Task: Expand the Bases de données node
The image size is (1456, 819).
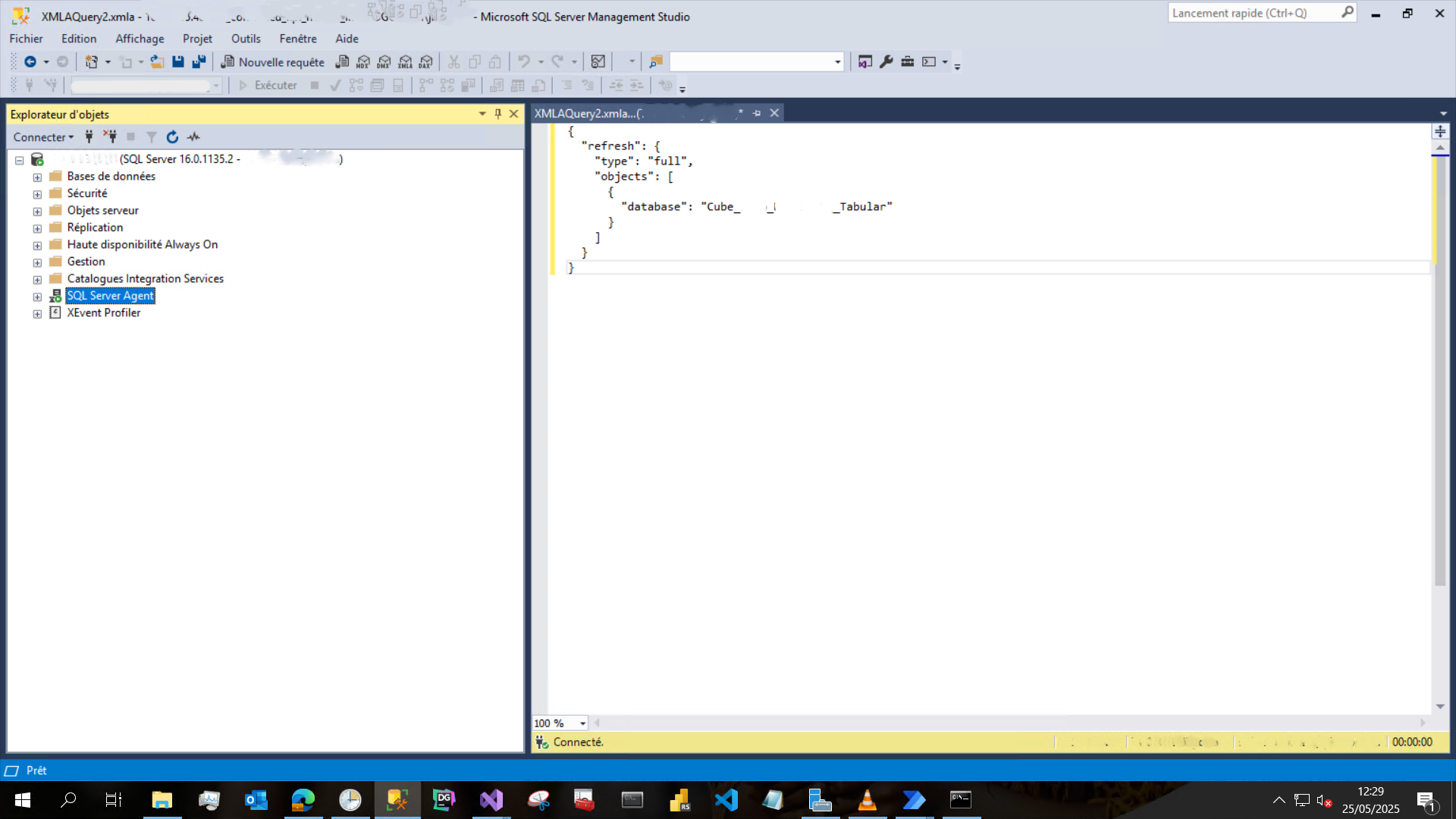Action: (x=37, y=177)
